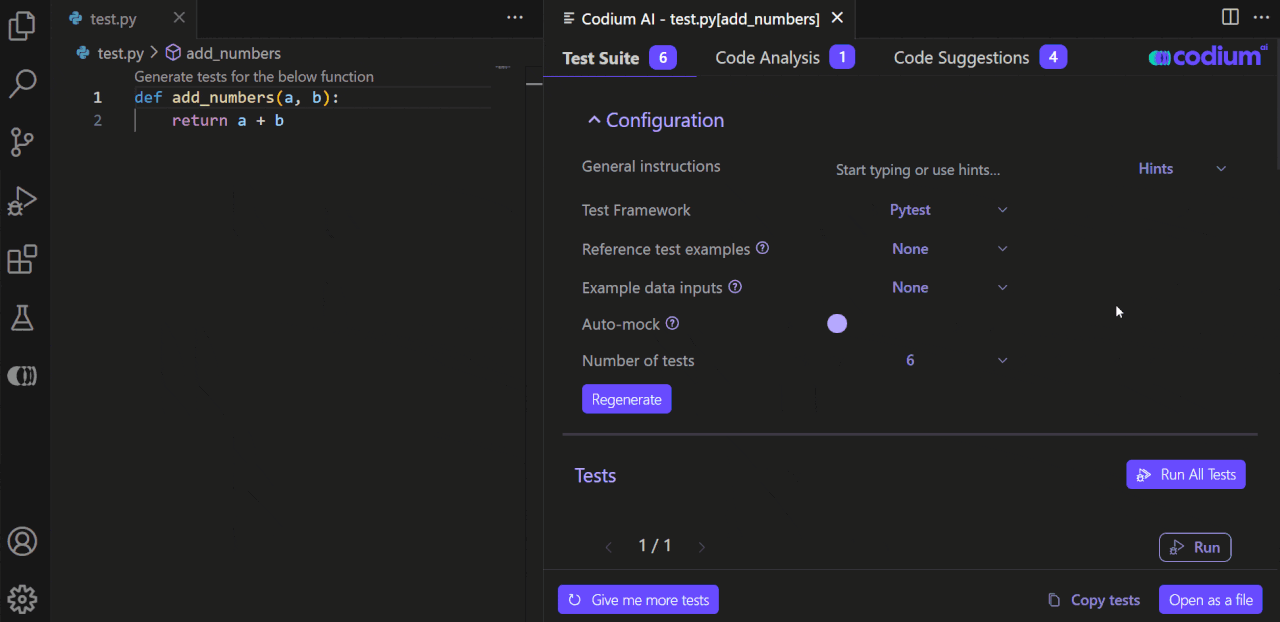1280x622 pixels.
Task: Open editor more actions ellipsis menu
Action: click(x=515, y=18)
